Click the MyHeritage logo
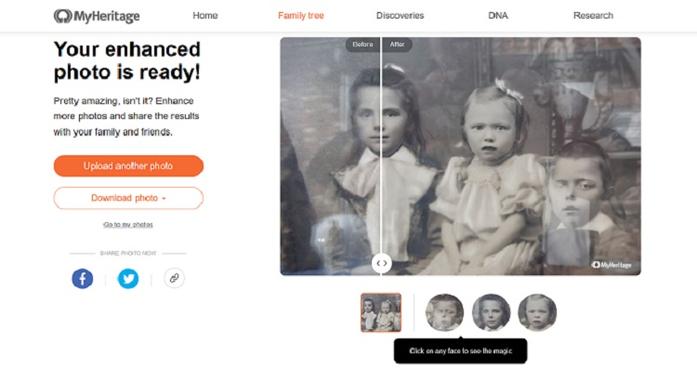This screenshot has height=370, width=697. click(96, 16)
